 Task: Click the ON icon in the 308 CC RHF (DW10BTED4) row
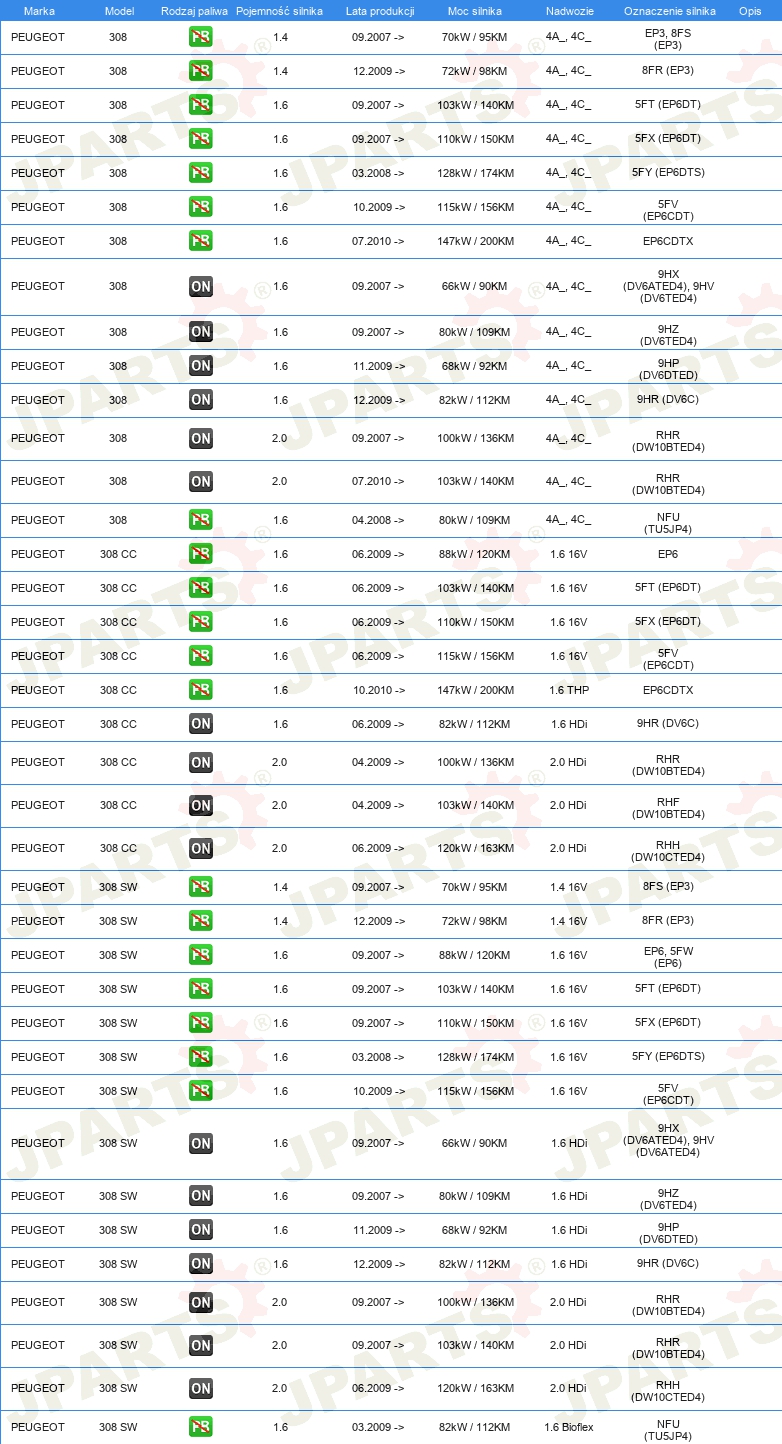pos(201,806)
